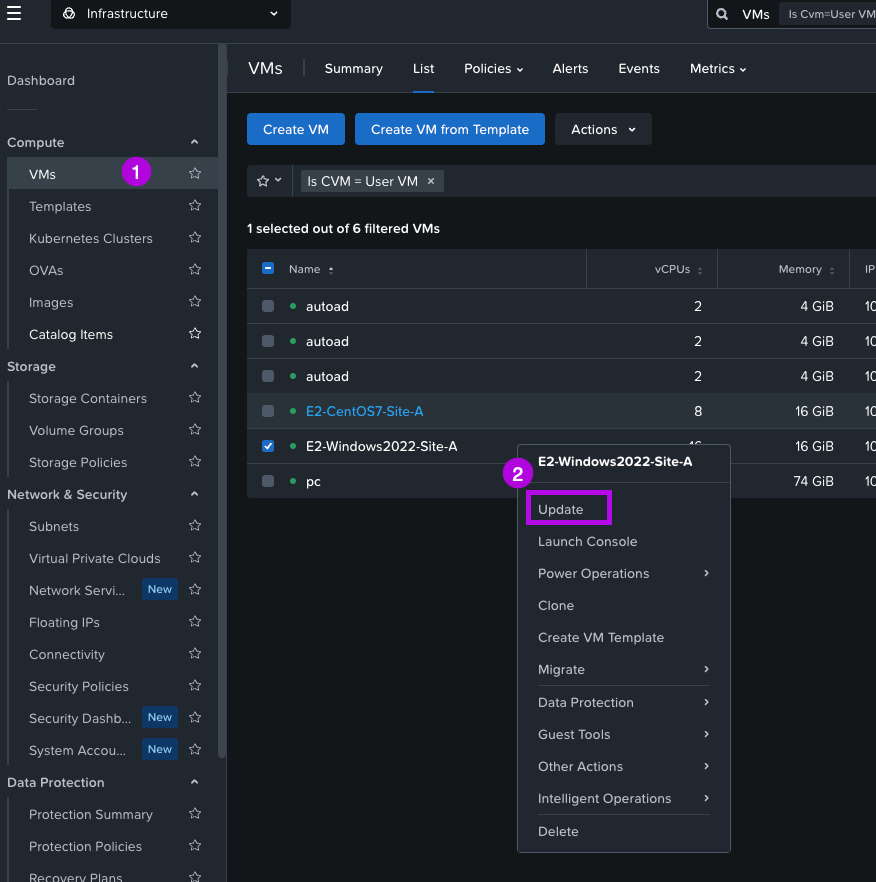Star the Volume Groups entry
876x882 pixels.
click(x=195, y=430)
